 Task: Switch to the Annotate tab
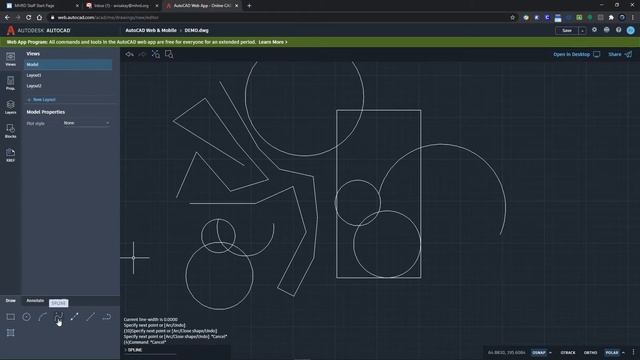click(35, 300)
